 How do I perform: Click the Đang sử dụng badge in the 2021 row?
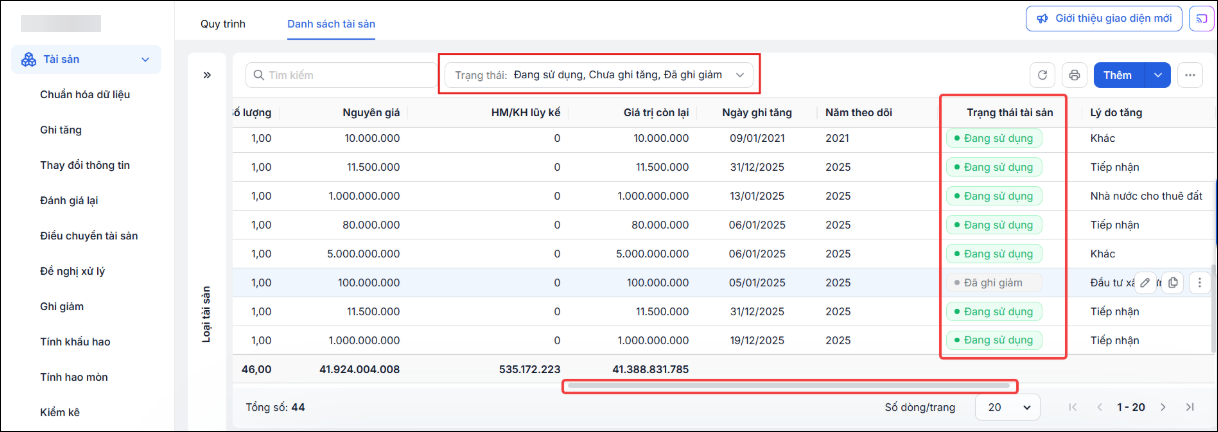994,138
